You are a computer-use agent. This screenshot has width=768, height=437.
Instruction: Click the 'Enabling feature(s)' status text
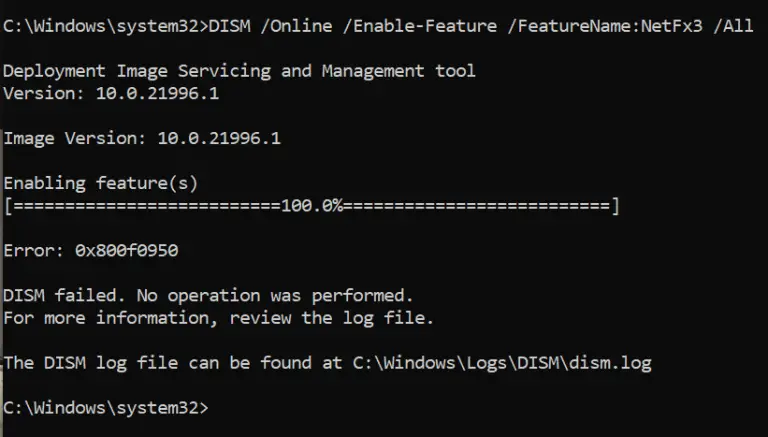coord(101,183)
